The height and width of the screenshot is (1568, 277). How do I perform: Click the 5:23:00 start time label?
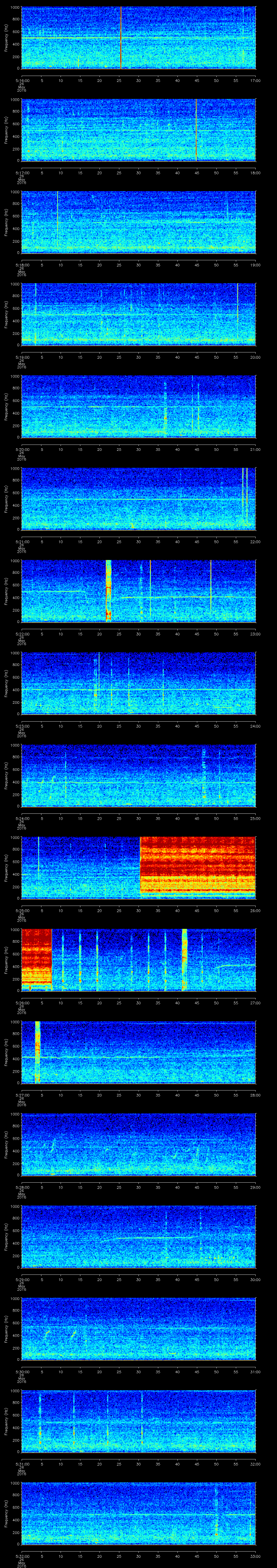22,726
